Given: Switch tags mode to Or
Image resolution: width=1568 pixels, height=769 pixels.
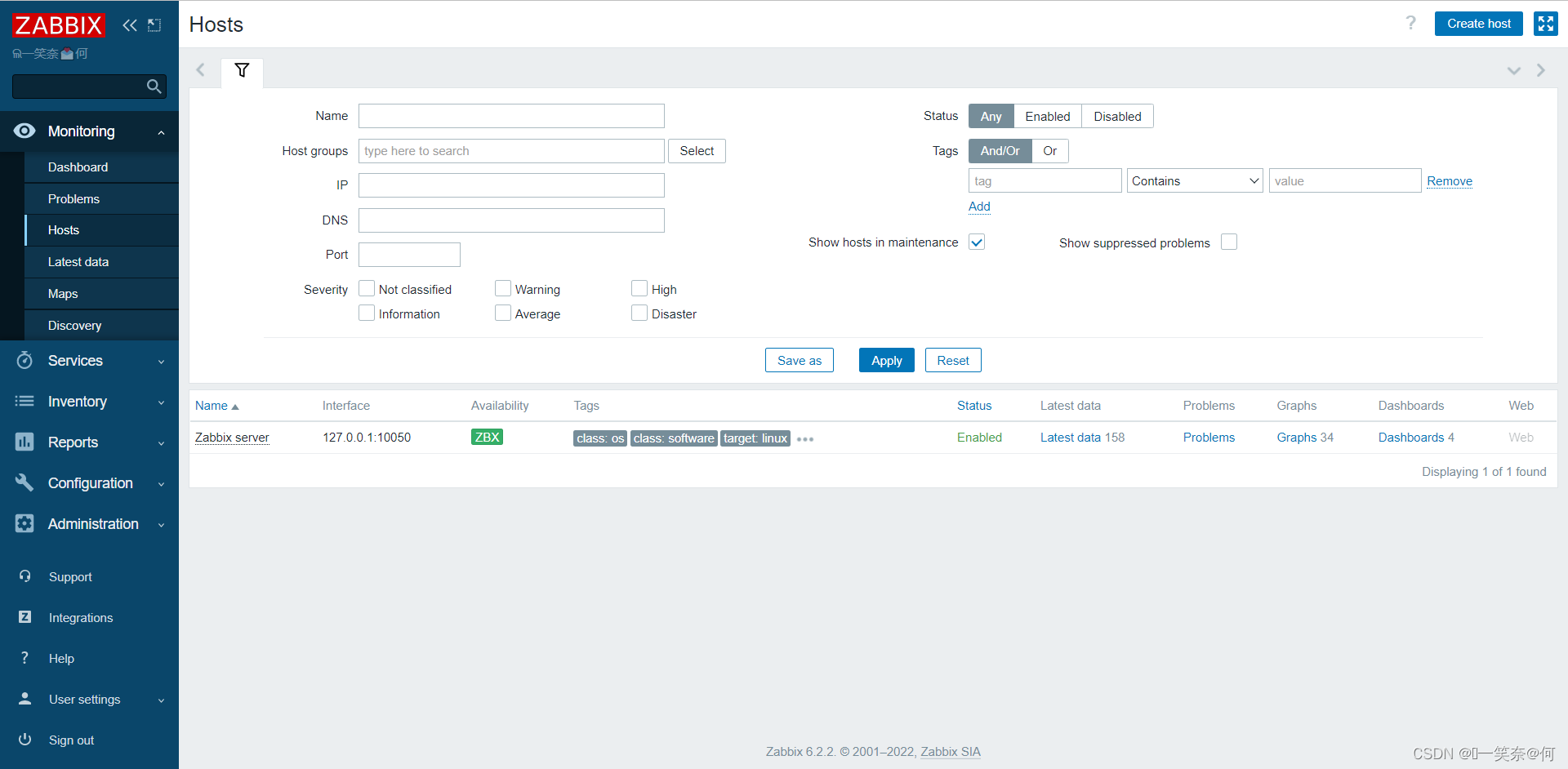Looking at the screenshot, I should [1050, 151].
